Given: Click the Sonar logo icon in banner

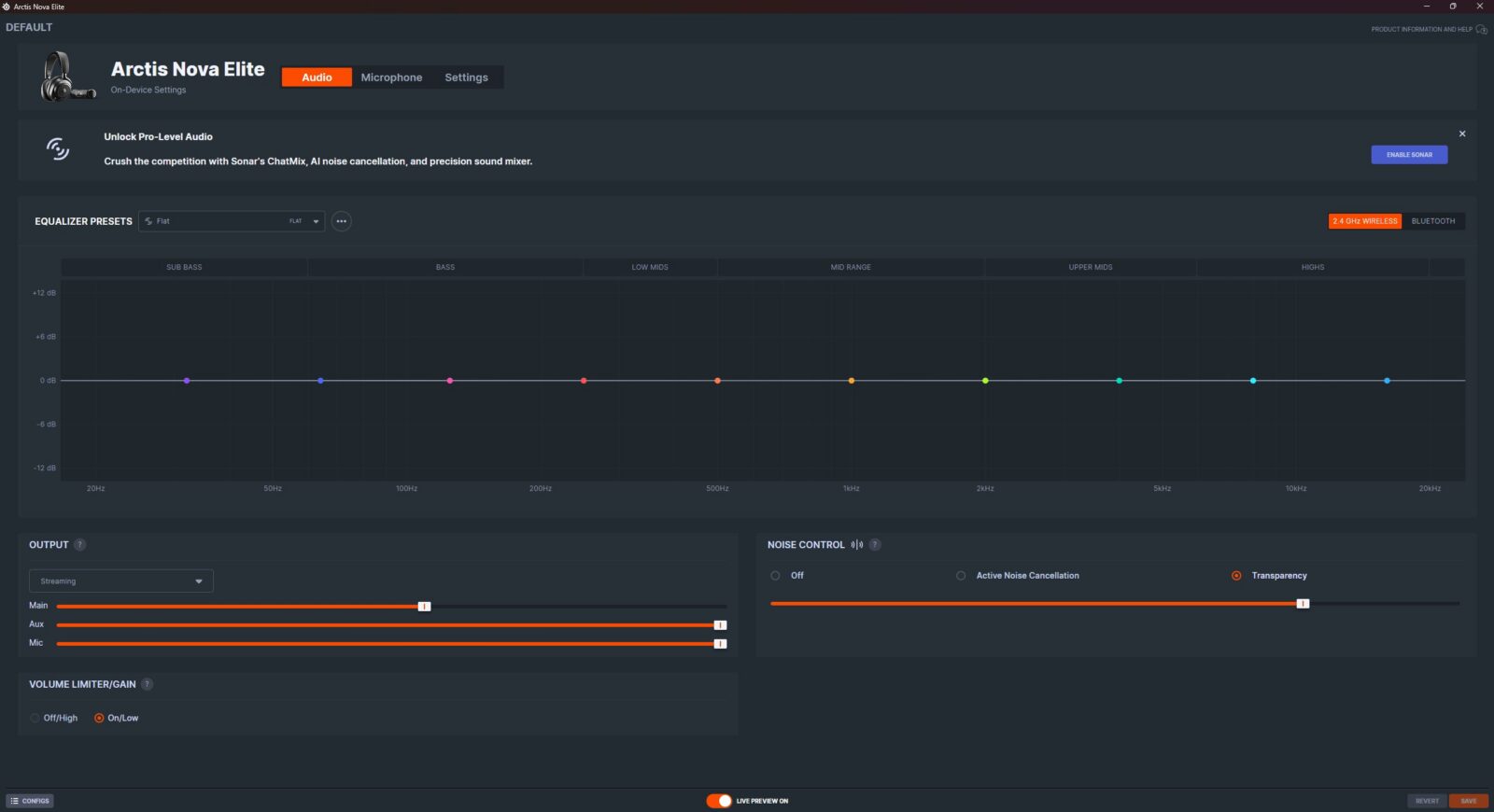Looking at the screenshot, I should tap(58, 148).
